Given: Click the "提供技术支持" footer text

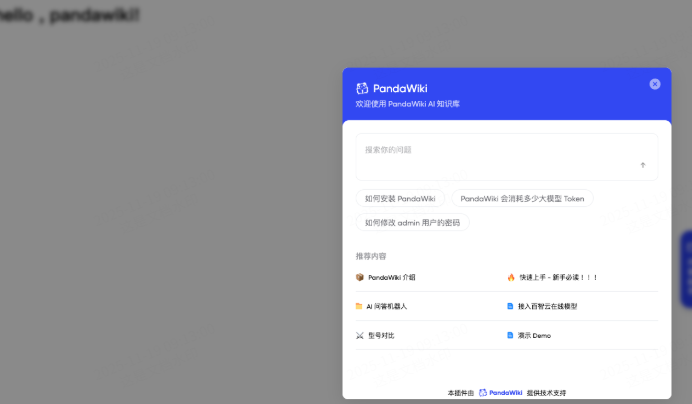Looking at the screenshot, I should coord(546,393).
